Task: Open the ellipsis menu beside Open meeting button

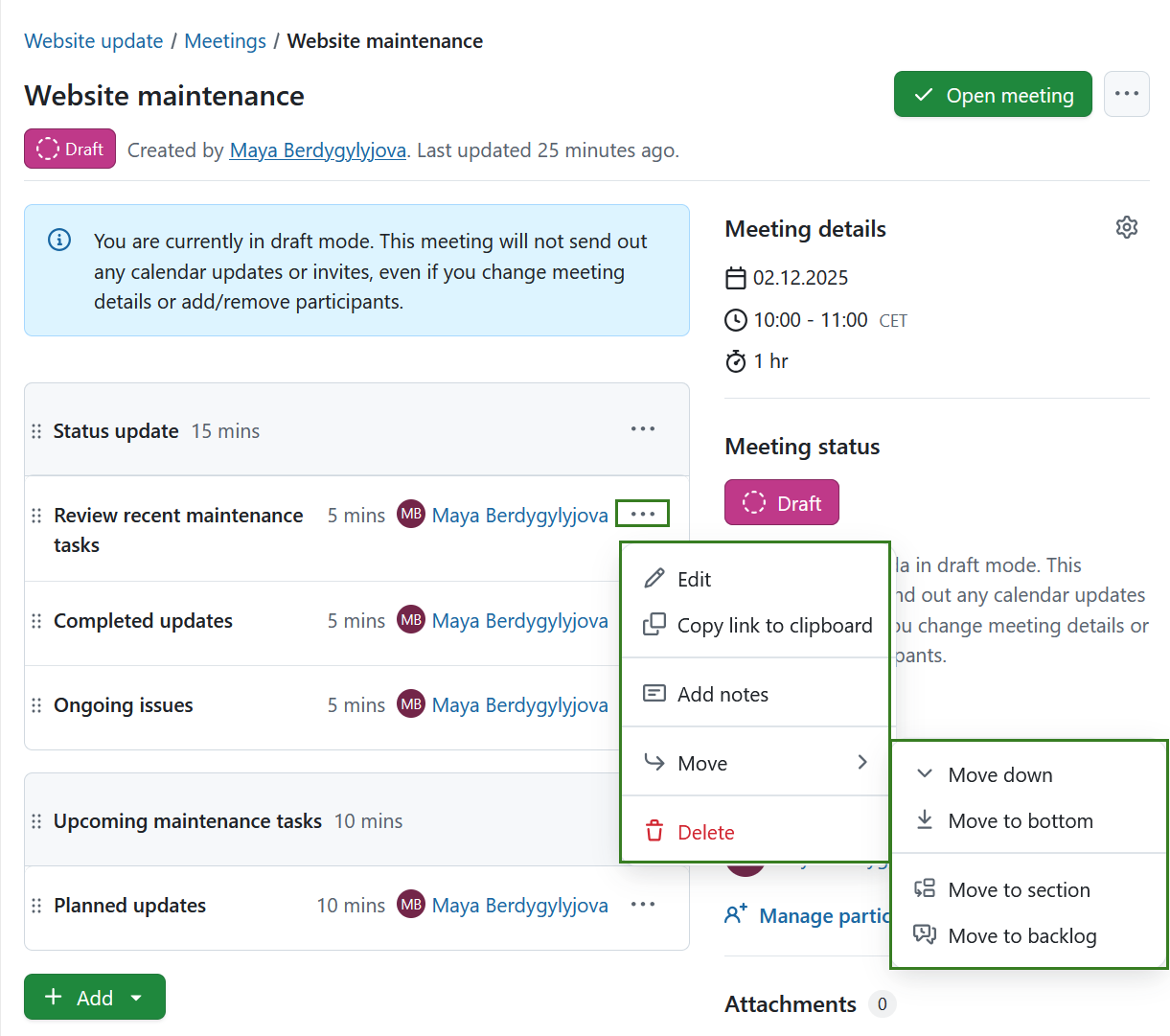Action: click(1127, 94)
